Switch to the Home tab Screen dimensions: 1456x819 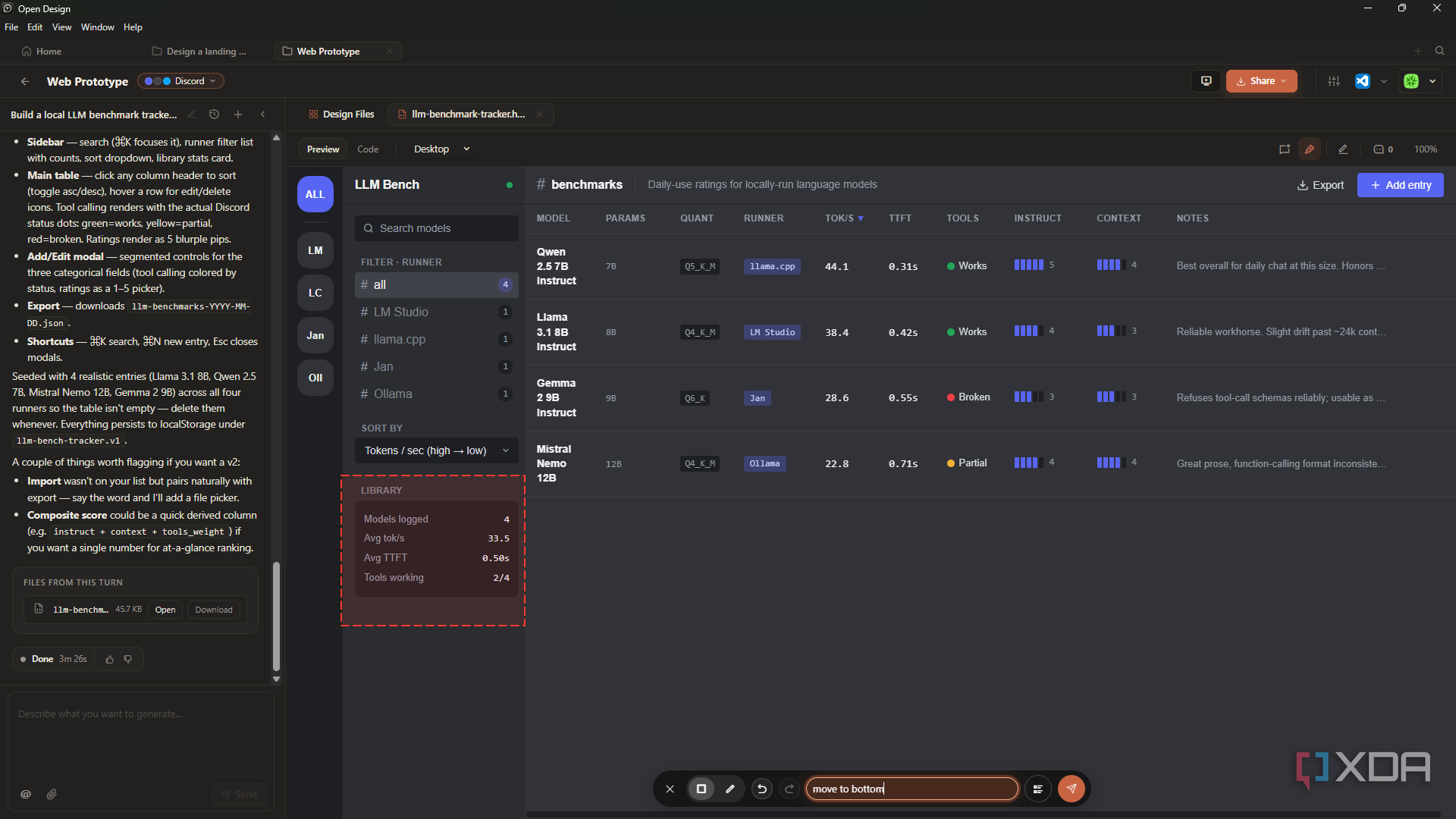click(42, 51)
